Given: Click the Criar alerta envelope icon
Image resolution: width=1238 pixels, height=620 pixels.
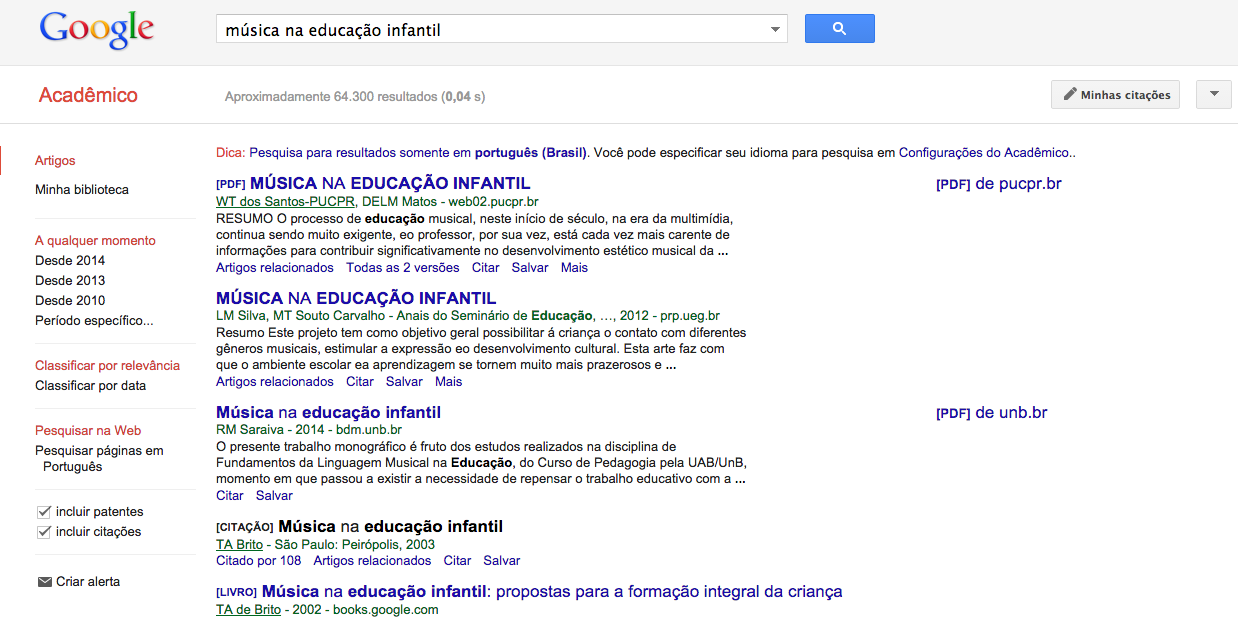Looking at the screenshot, I should [44, 582].
